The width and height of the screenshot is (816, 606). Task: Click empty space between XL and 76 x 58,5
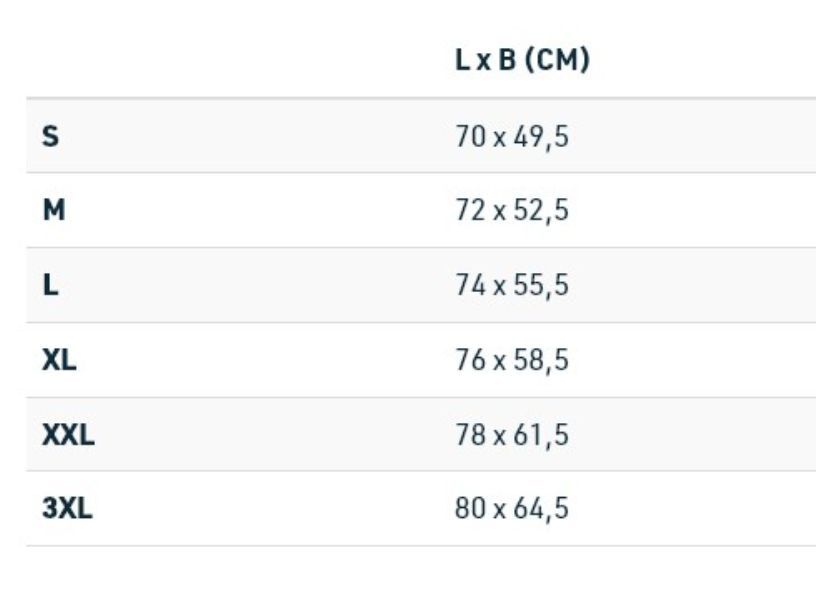click(265, 360)
